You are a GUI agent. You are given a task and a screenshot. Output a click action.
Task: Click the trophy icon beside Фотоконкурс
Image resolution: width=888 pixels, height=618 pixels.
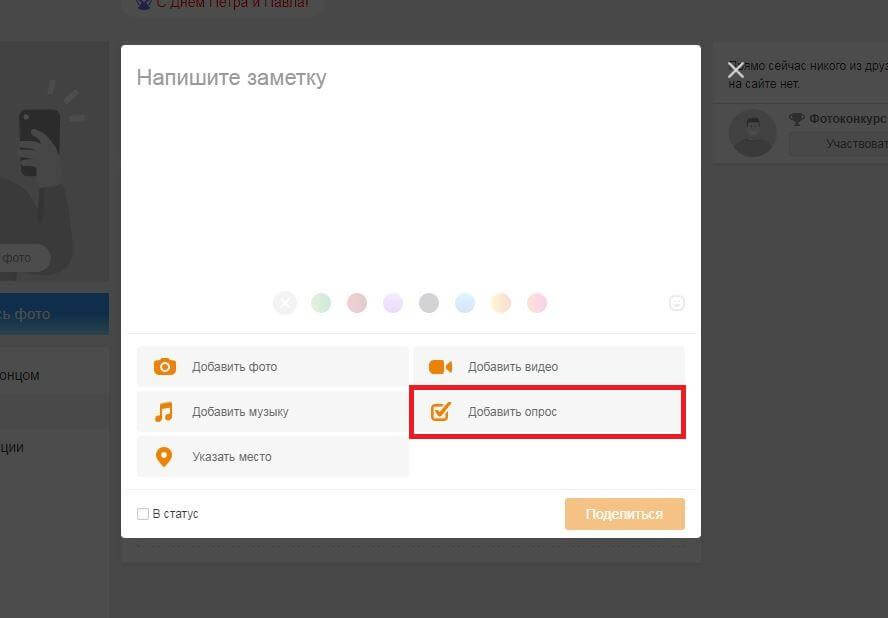click(796, 119)
